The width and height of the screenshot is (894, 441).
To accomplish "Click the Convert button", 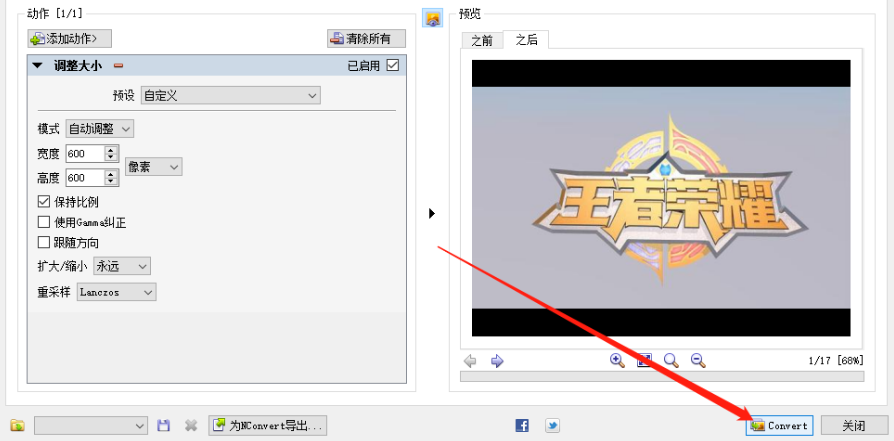I will 780,425.
